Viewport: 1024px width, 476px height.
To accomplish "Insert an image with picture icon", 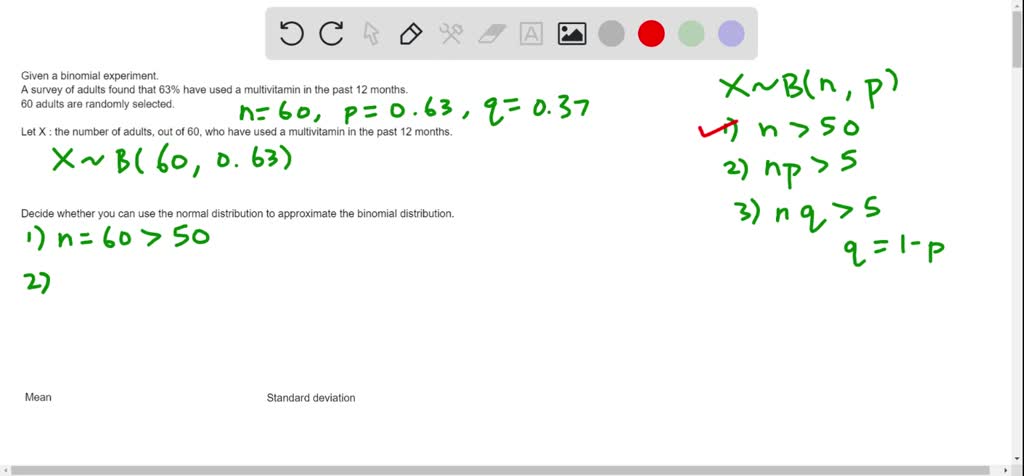I will 571,33.
